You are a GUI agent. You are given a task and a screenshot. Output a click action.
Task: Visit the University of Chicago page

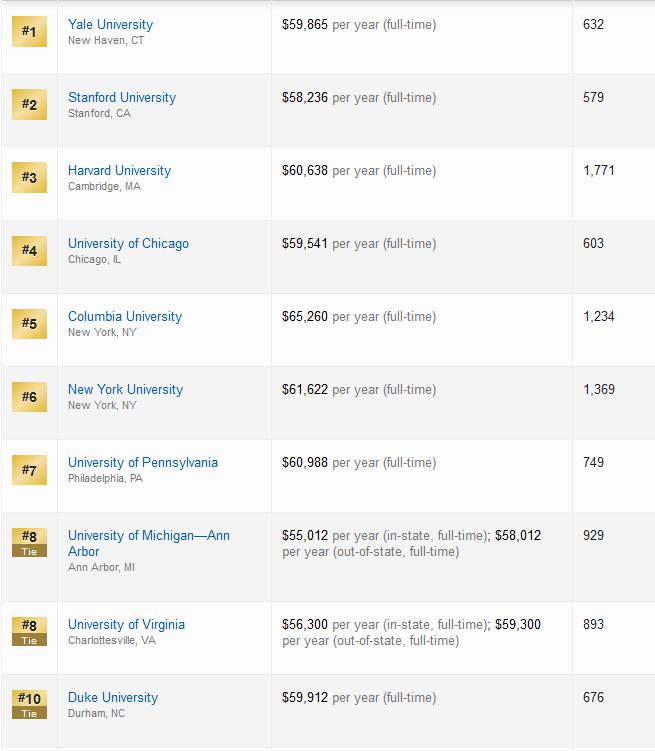pos(128,243)
